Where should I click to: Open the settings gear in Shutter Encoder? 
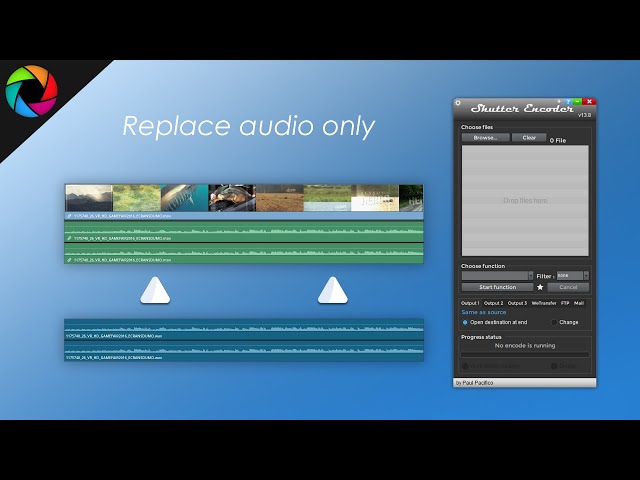point(458,103)
